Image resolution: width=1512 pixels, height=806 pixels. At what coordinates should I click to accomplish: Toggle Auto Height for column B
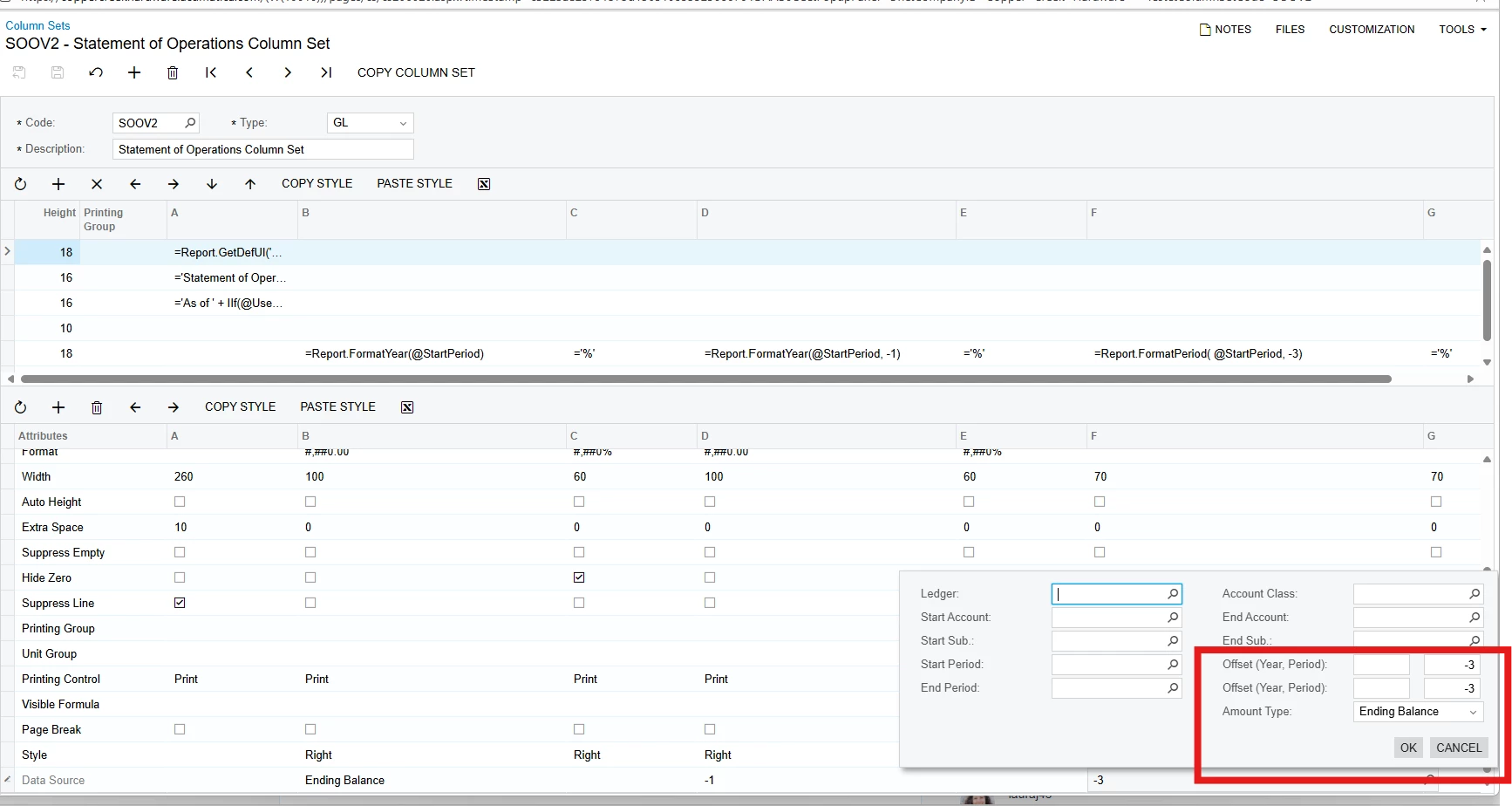[x=310, y=502]
